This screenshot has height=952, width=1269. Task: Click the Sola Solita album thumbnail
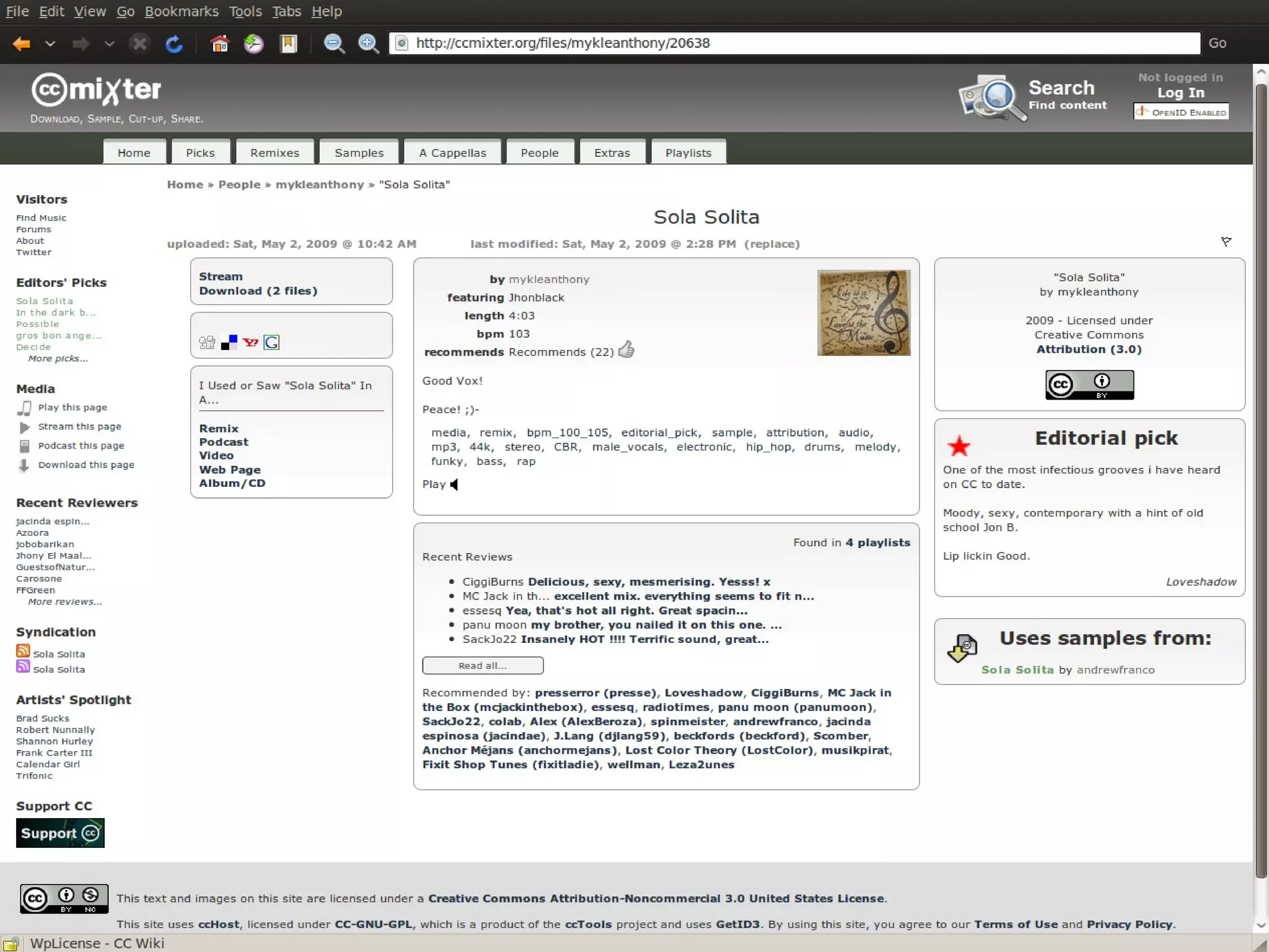[x=863, y=313]
